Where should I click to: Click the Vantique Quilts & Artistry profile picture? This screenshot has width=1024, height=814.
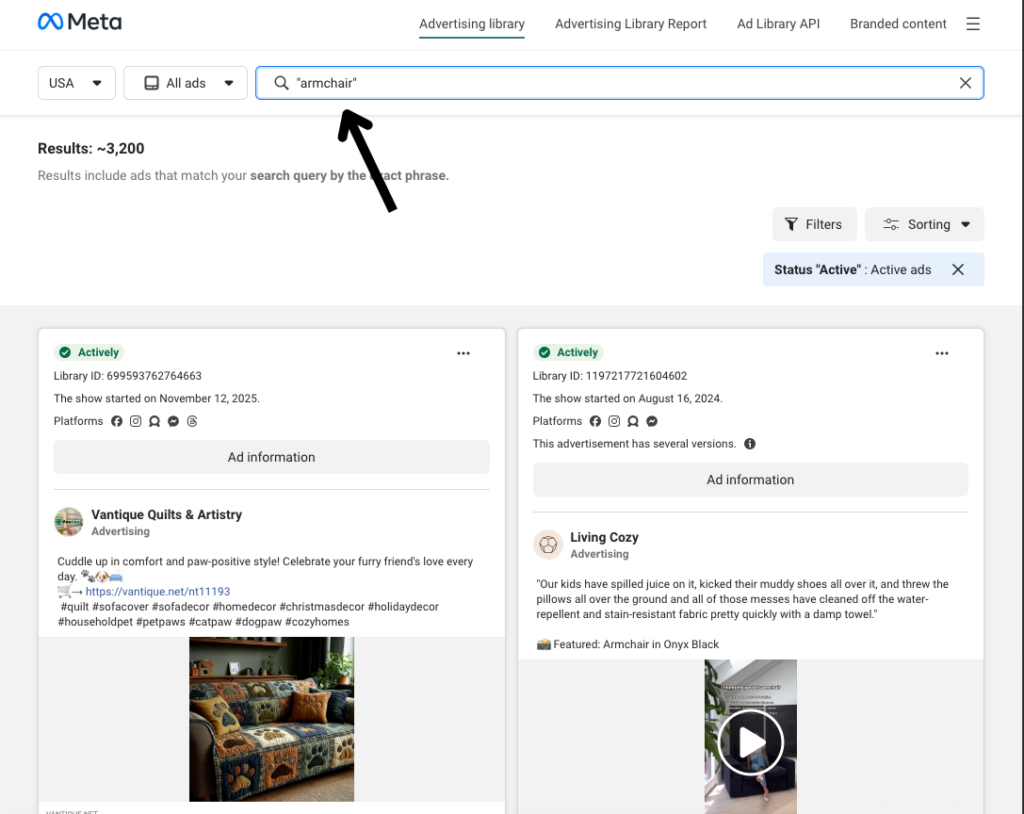coord(68,521)
